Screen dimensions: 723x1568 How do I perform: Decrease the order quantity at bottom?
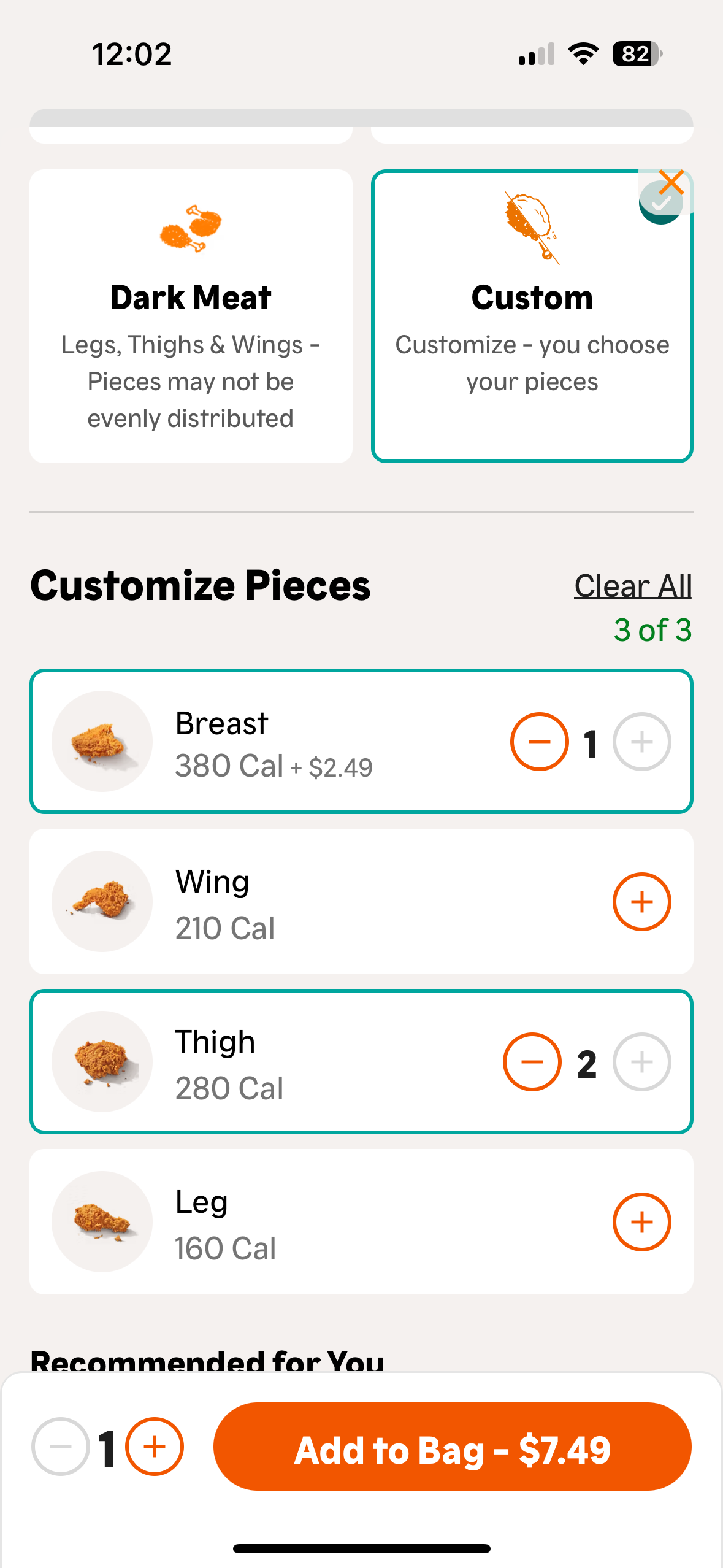60,1447
